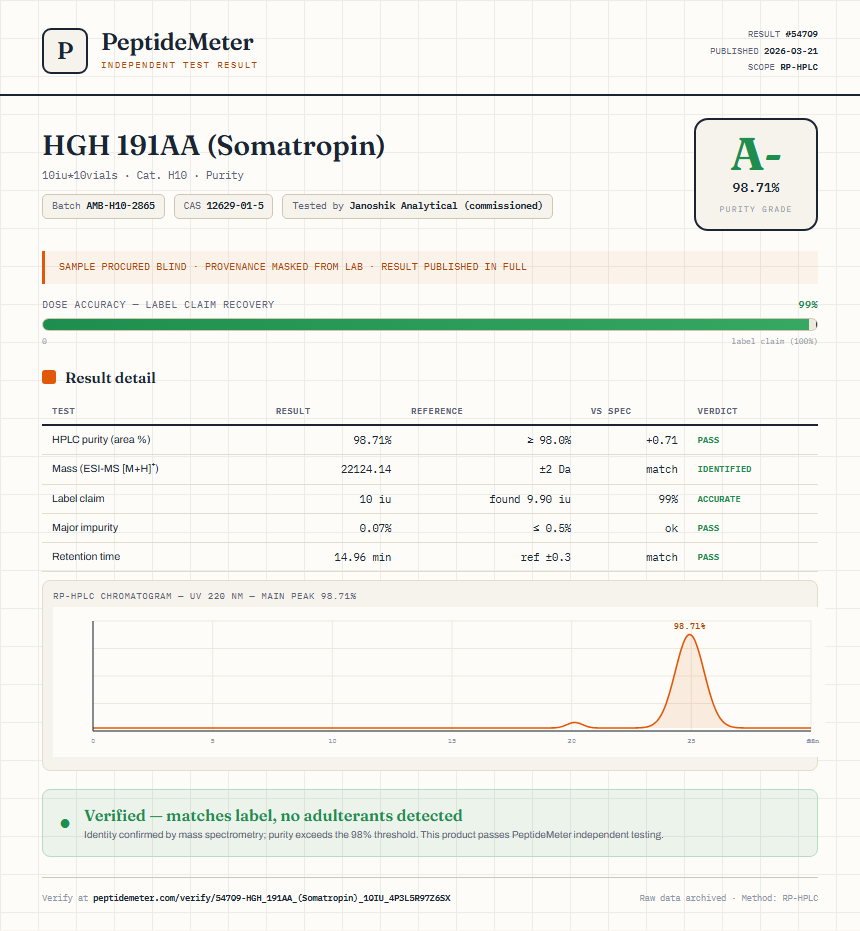The height and width of the screenshot is (931, 860).
Task: Click the IDENTIFIED verdict label
Action: tap(724, 469)
